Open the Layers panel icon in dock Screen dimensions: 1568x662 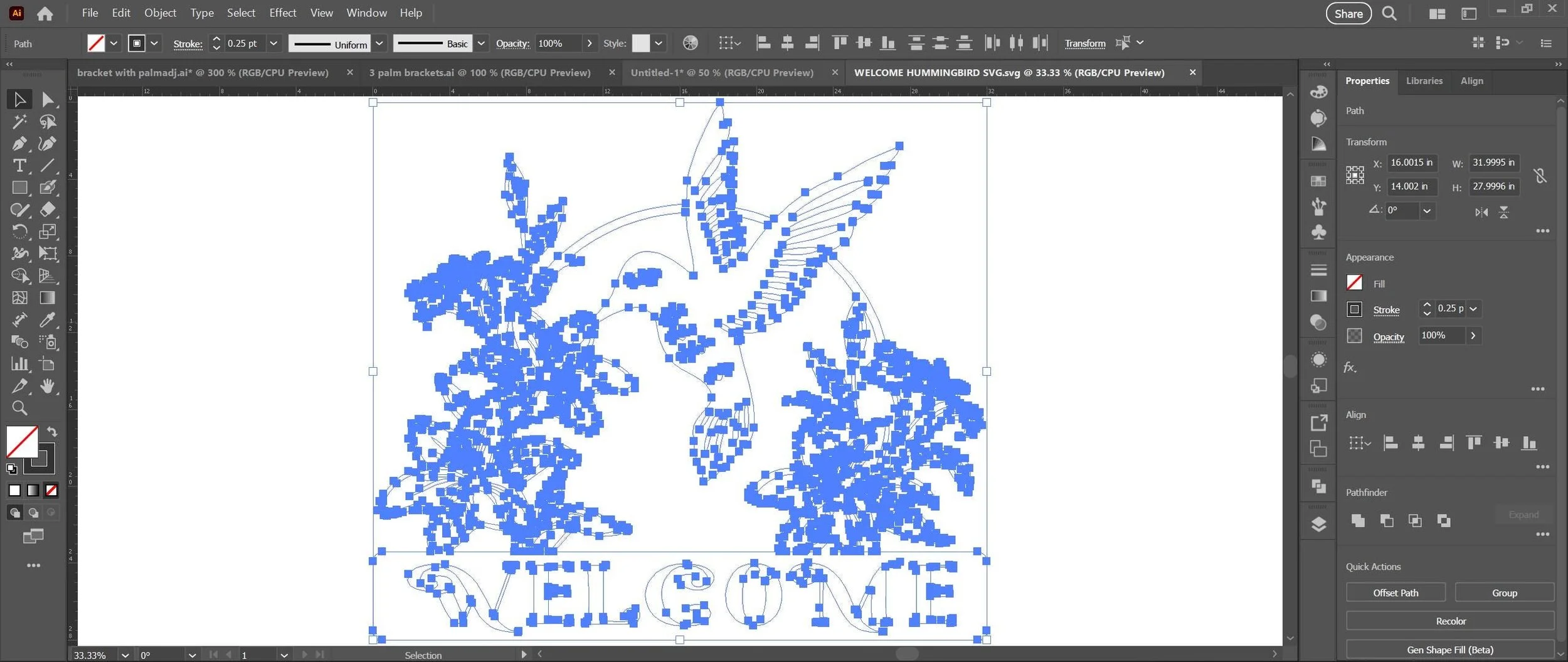(1318, 525)
